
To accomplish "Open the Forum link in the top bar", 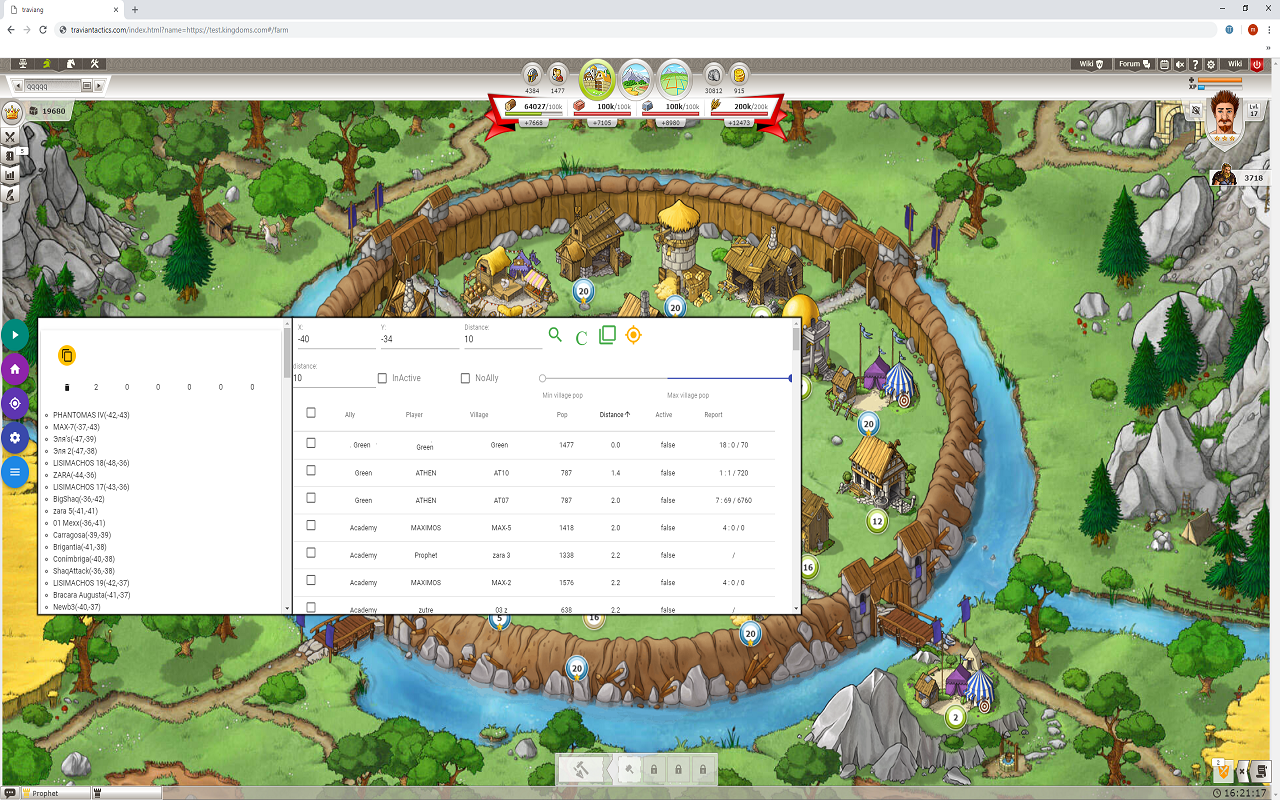I will pos(1133,64).
